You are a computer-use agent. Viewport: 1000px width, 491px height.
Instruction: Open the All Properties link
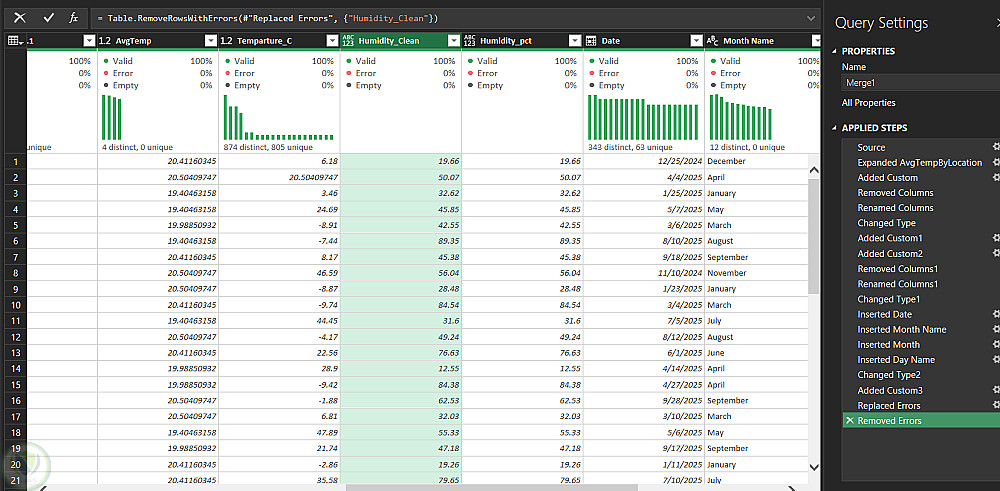(x=868, y=103)
